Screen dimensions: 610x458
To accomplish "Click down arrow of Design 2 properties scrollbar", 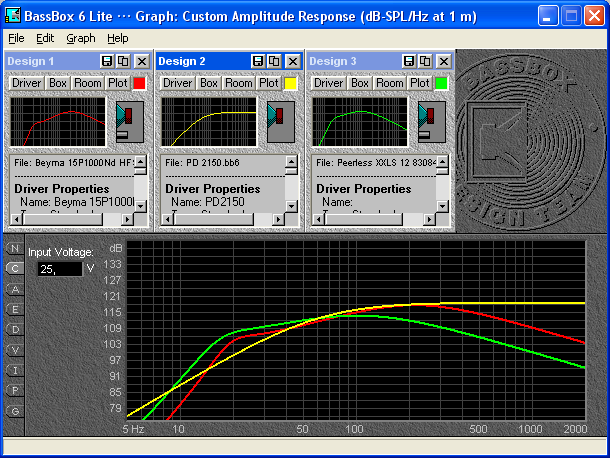I will tap(291, 206).
